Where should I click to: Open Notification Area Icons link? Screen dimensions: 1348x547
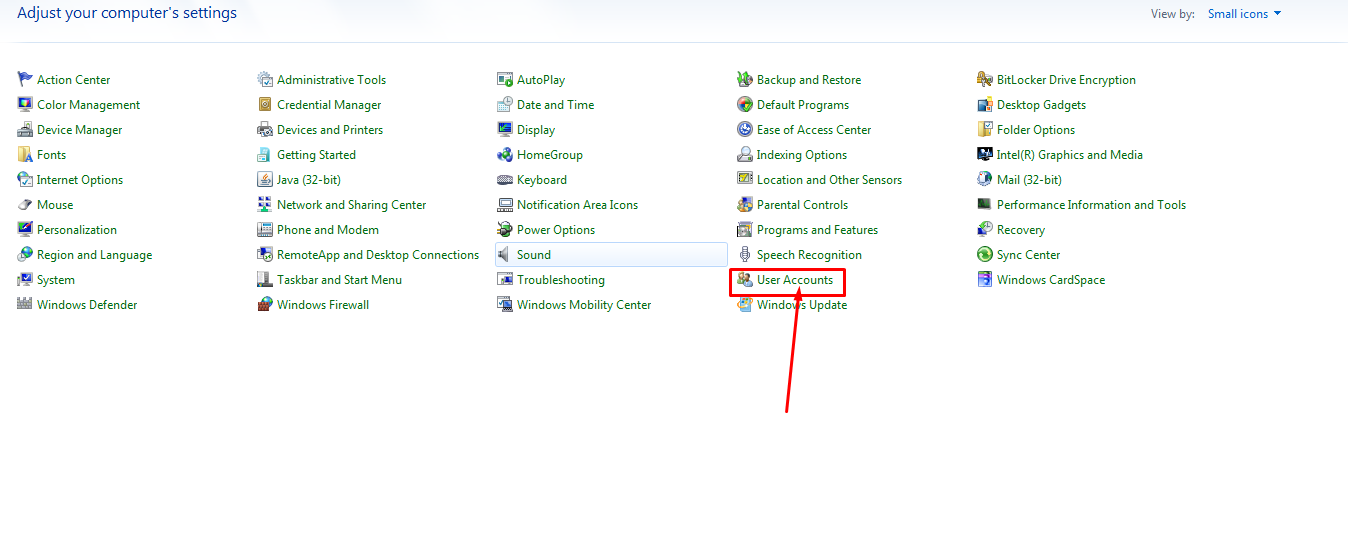pyautogui.click(x=577, y=205)
